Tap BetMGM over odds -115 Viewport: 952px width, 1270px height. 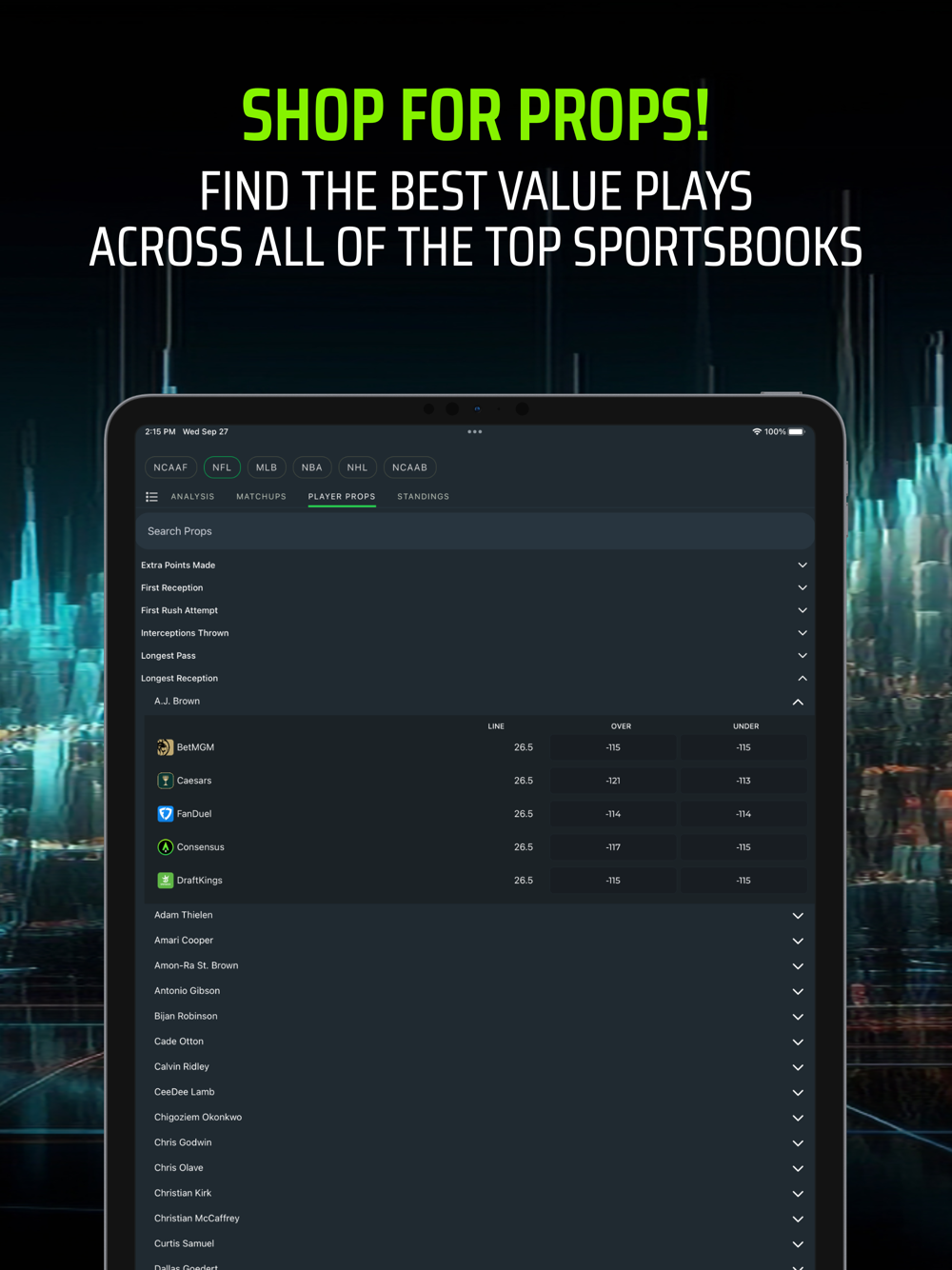click(x=613, y=747)
